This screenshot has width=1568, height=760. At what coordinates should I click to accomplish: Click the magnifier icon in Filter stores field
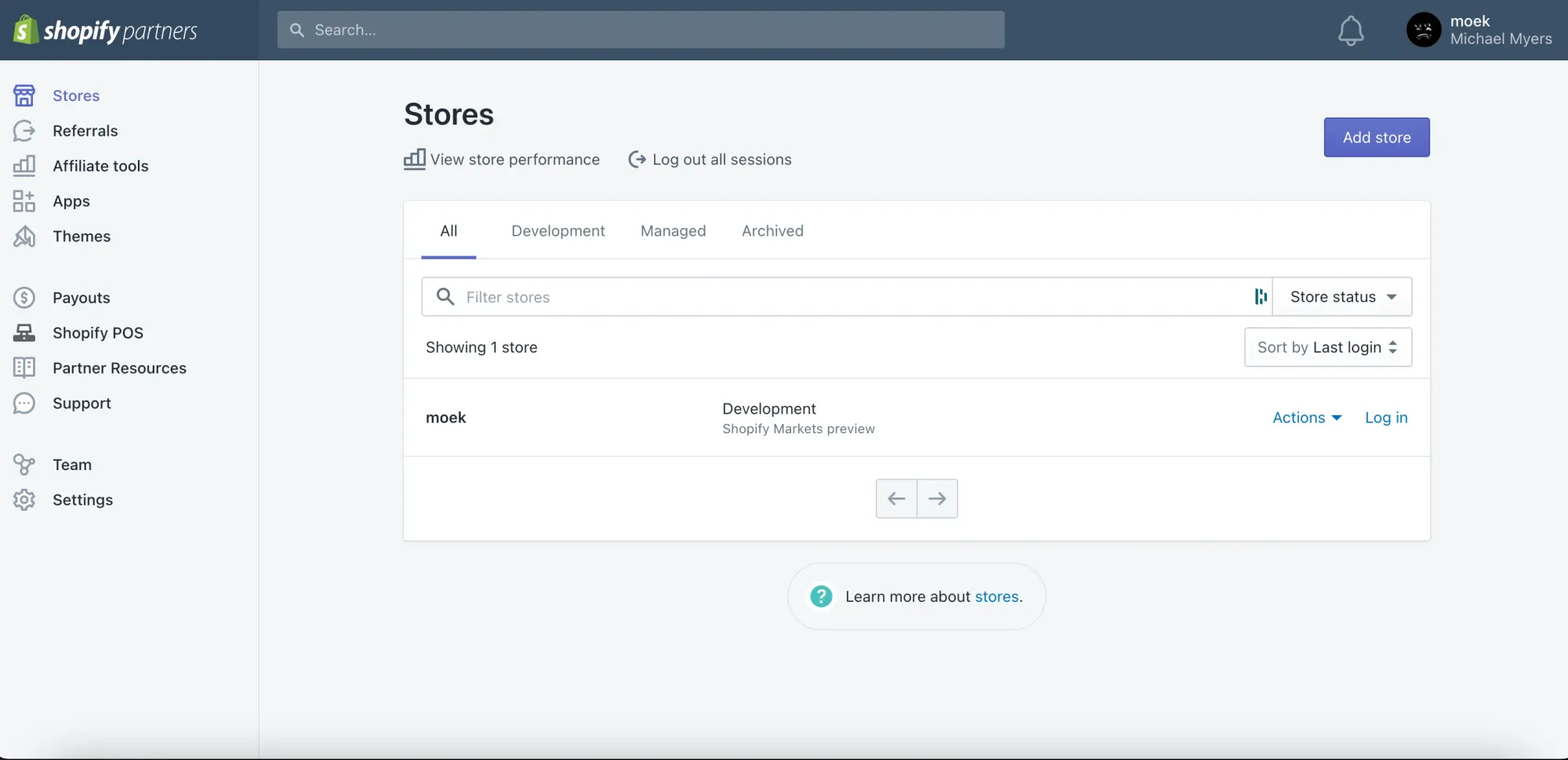click(445, 297)
